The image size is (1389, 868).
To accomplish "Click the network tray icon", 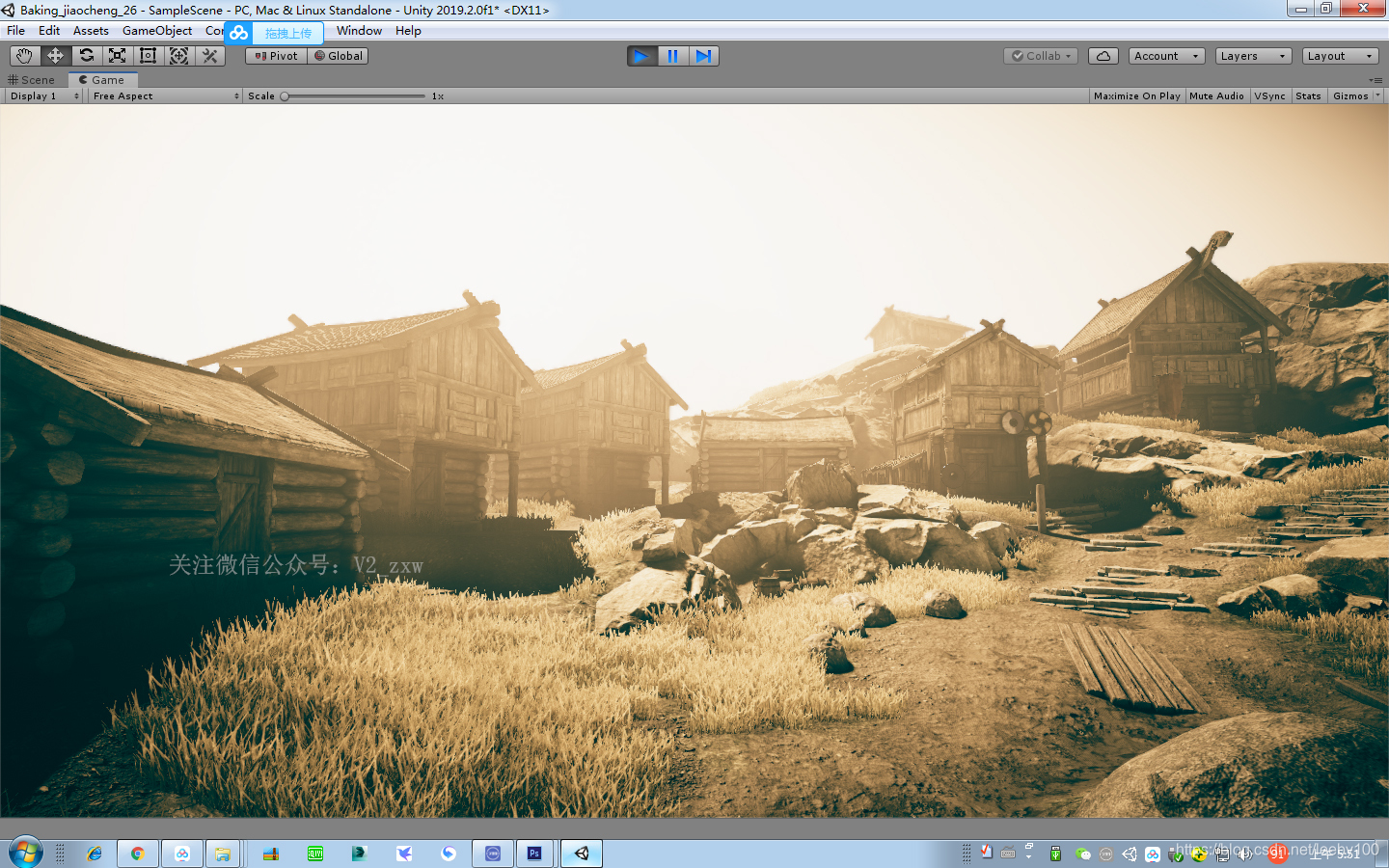I will point(1222,854).
